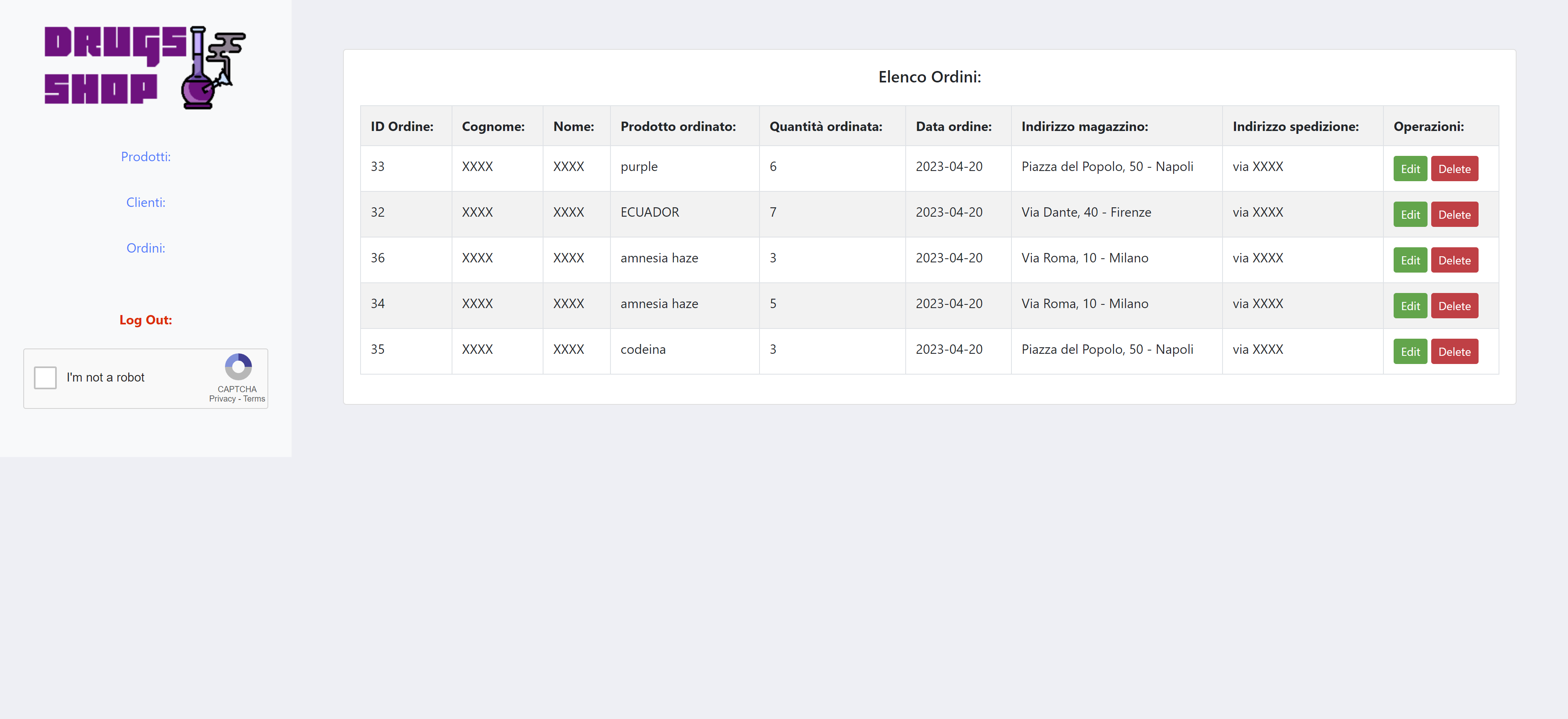This screenshot has height=719, width=1568.
Task: Click the Log Out link
Action: tap(145, 320)
